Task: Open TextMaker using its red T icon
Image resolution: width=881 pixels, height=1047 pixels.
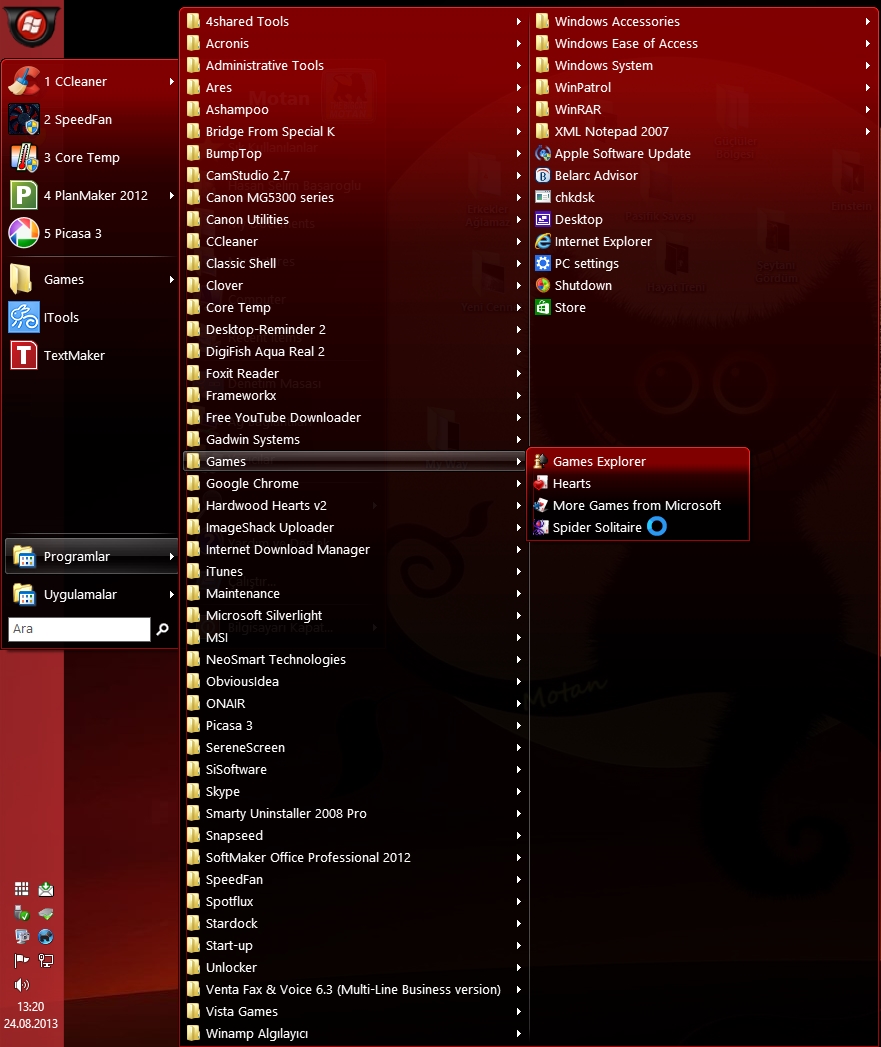Action: [24, 355]
